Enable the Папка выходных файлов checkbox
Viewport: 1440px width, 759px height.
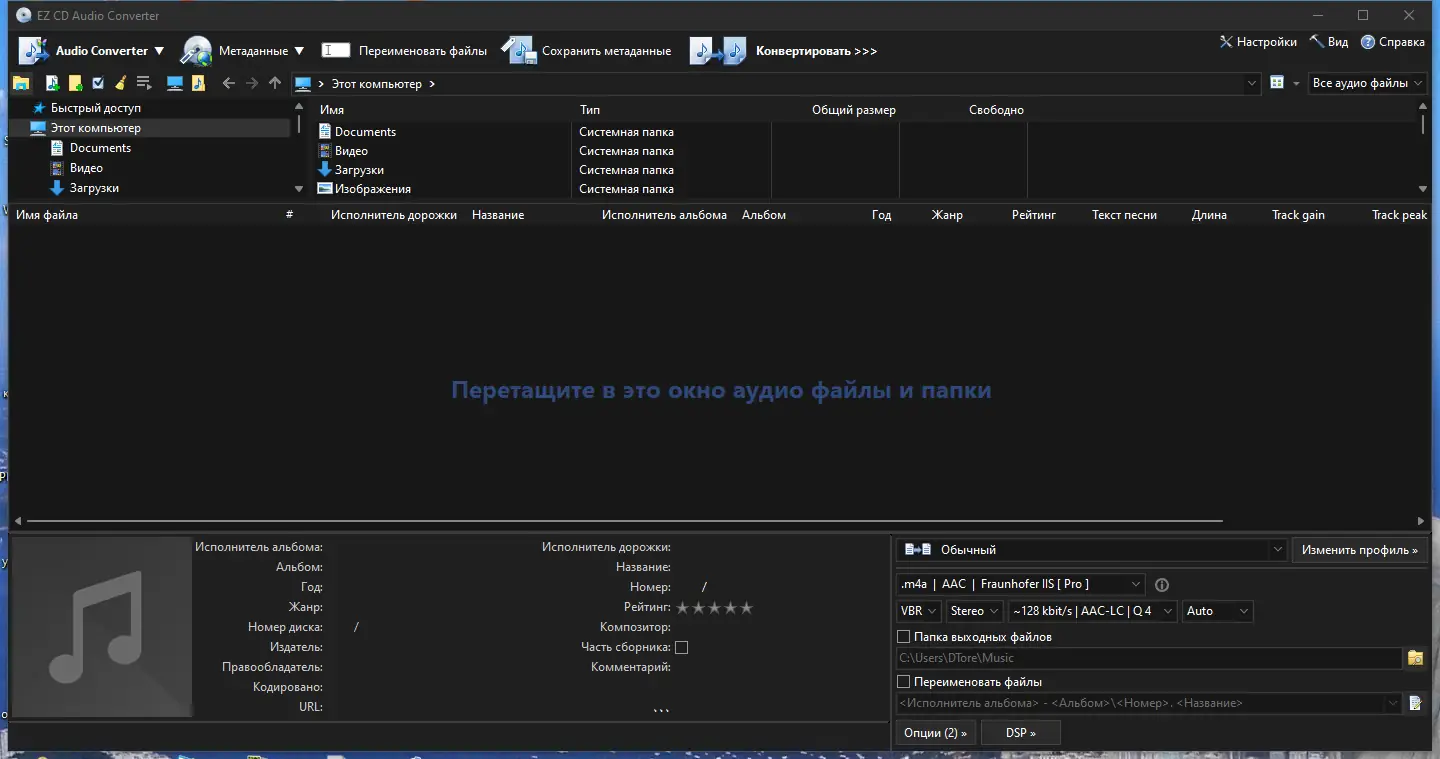[x=904, y=637]
